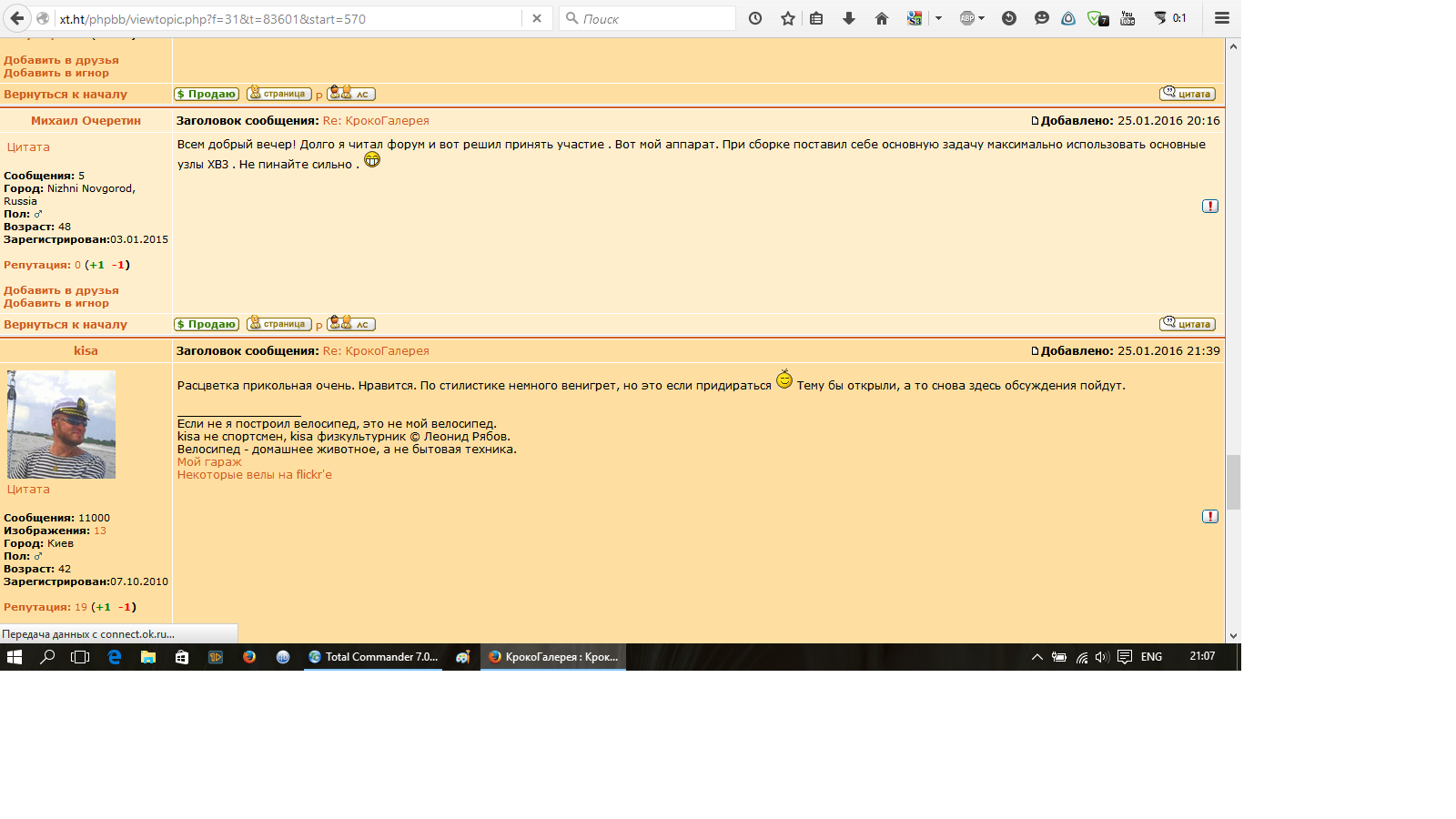Report Михаил Очеретин's post with exclamation icon
Image resolution: width=1456 pixels, height=819 pixels.
(x=1209, y=207)
